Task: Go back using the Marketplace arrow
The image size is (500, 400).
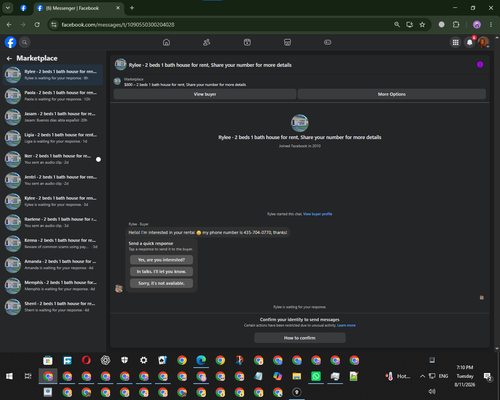Action: point(9,58)
